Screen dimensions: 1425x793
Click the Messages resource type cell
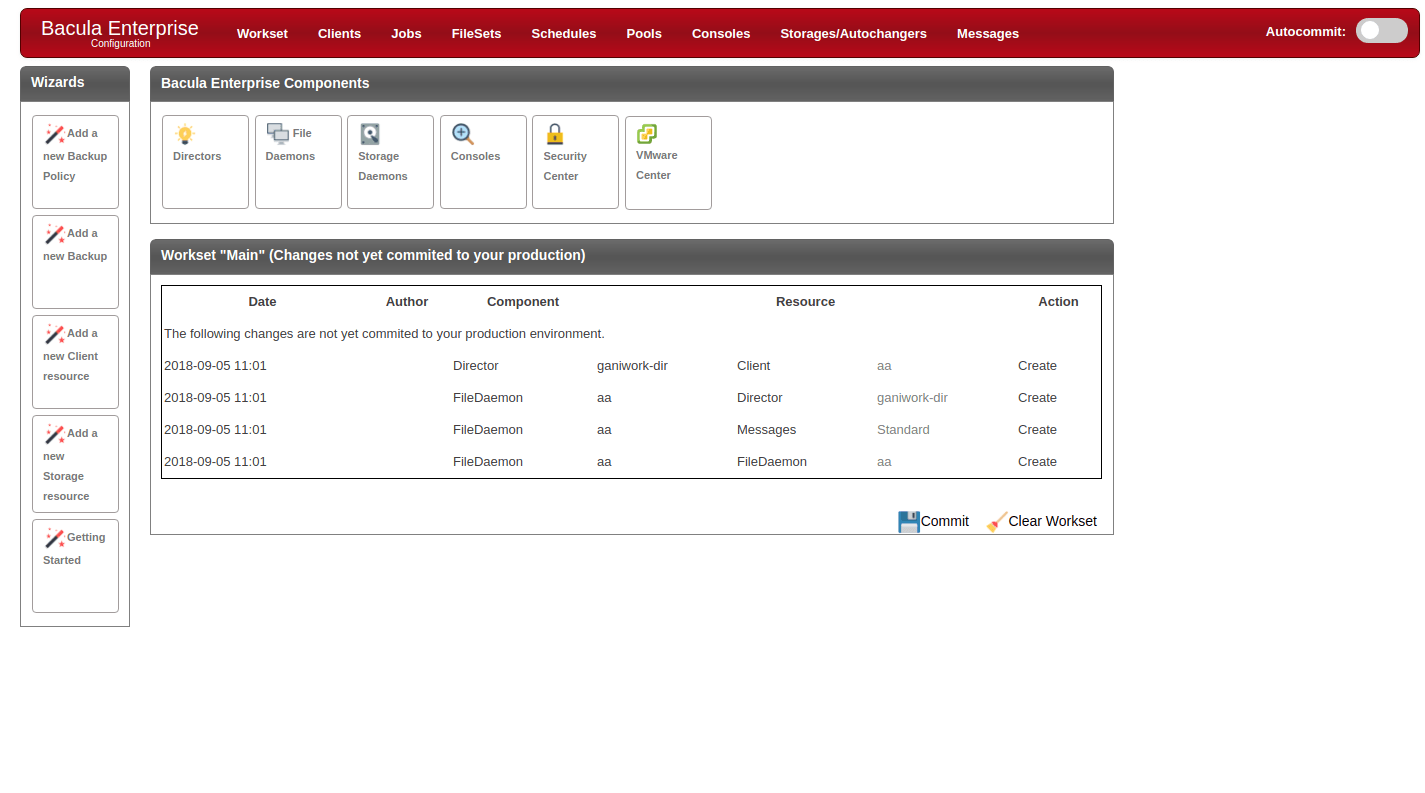click(x=767, y=430)
